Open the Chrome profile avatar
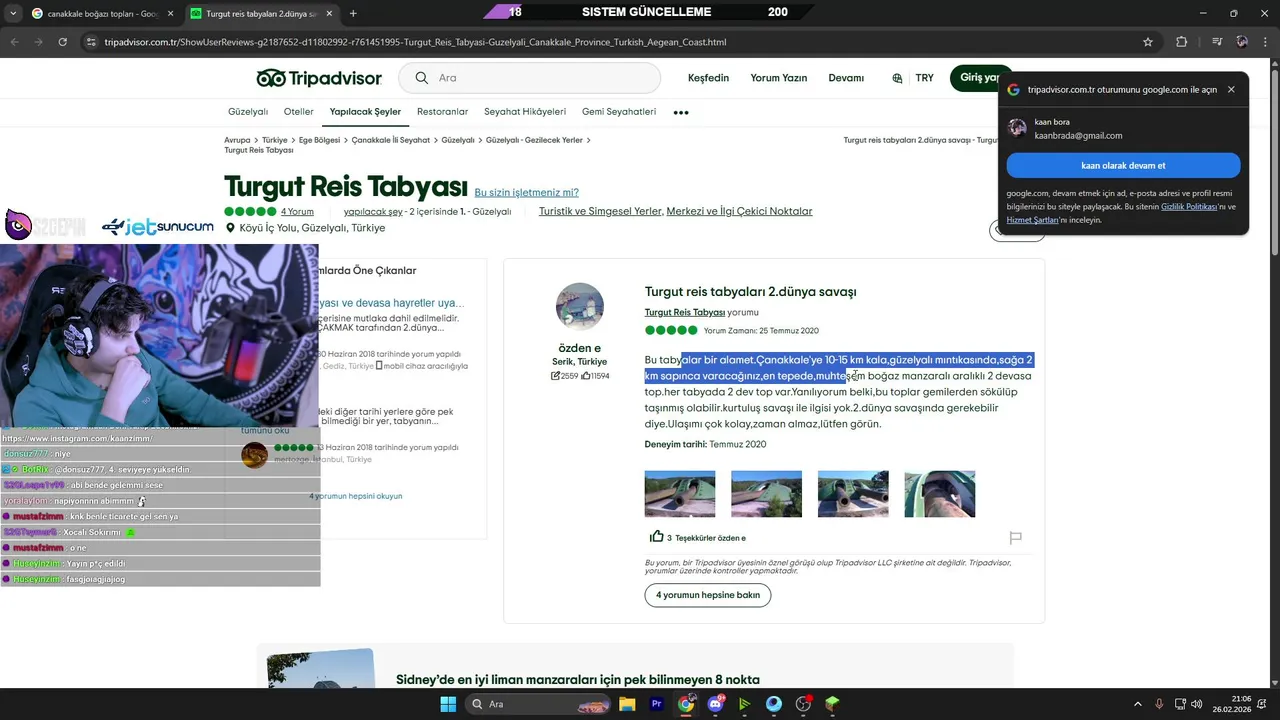The image size is (1280, 720). click(x=1242, y=42)
